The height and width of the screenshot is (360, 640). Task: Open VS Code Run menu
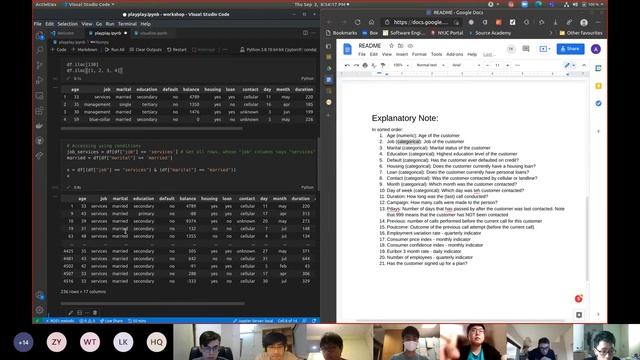tap(110, 24)
